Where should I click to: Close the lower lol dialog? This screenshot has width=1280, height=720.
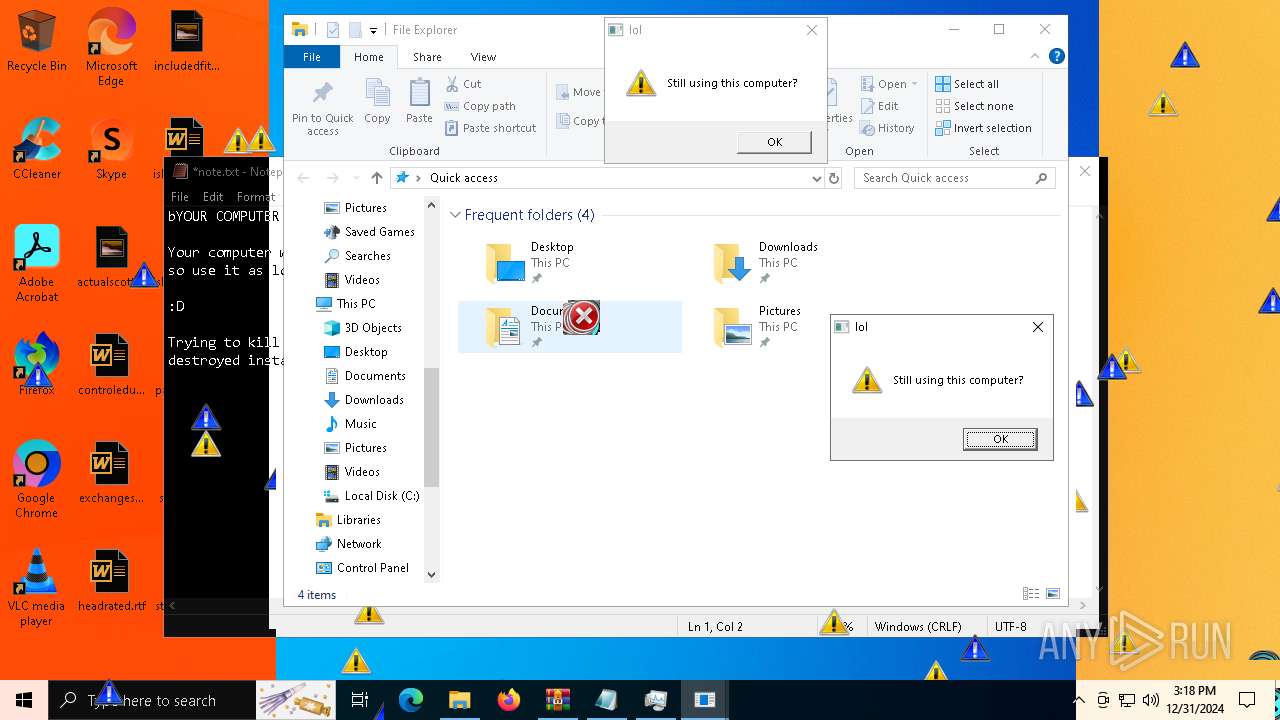[1037, 327]
